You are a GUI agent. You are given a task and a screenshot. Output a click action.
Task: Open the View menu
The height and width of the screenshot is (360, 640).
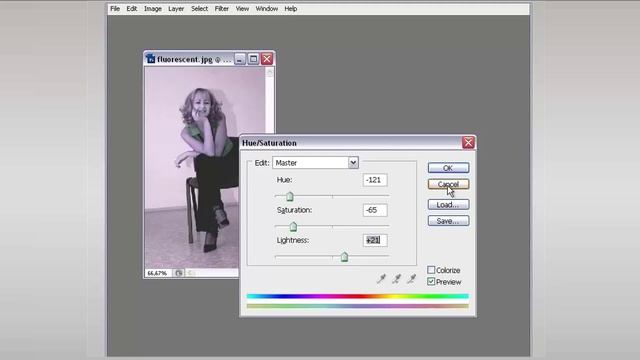coord(242,9)
